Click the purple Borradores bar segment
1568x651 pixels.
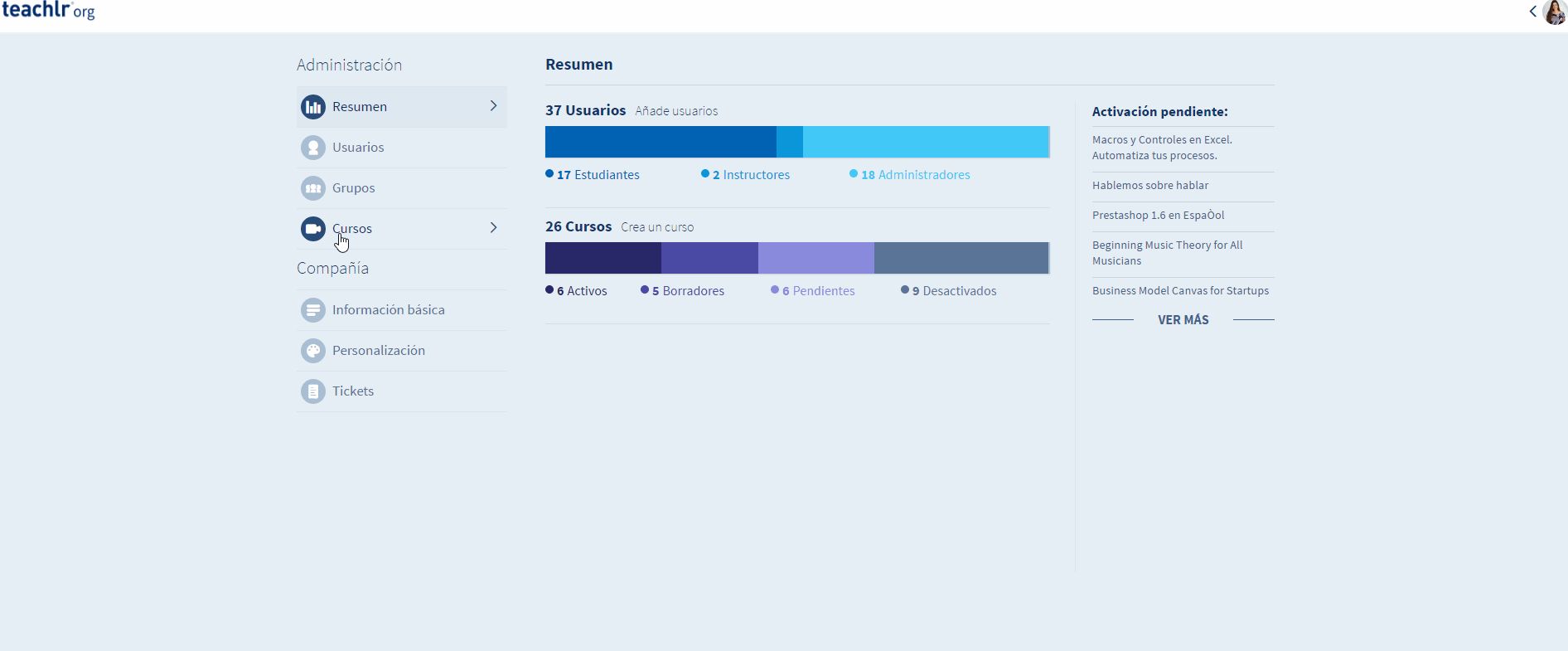point(709,258)
